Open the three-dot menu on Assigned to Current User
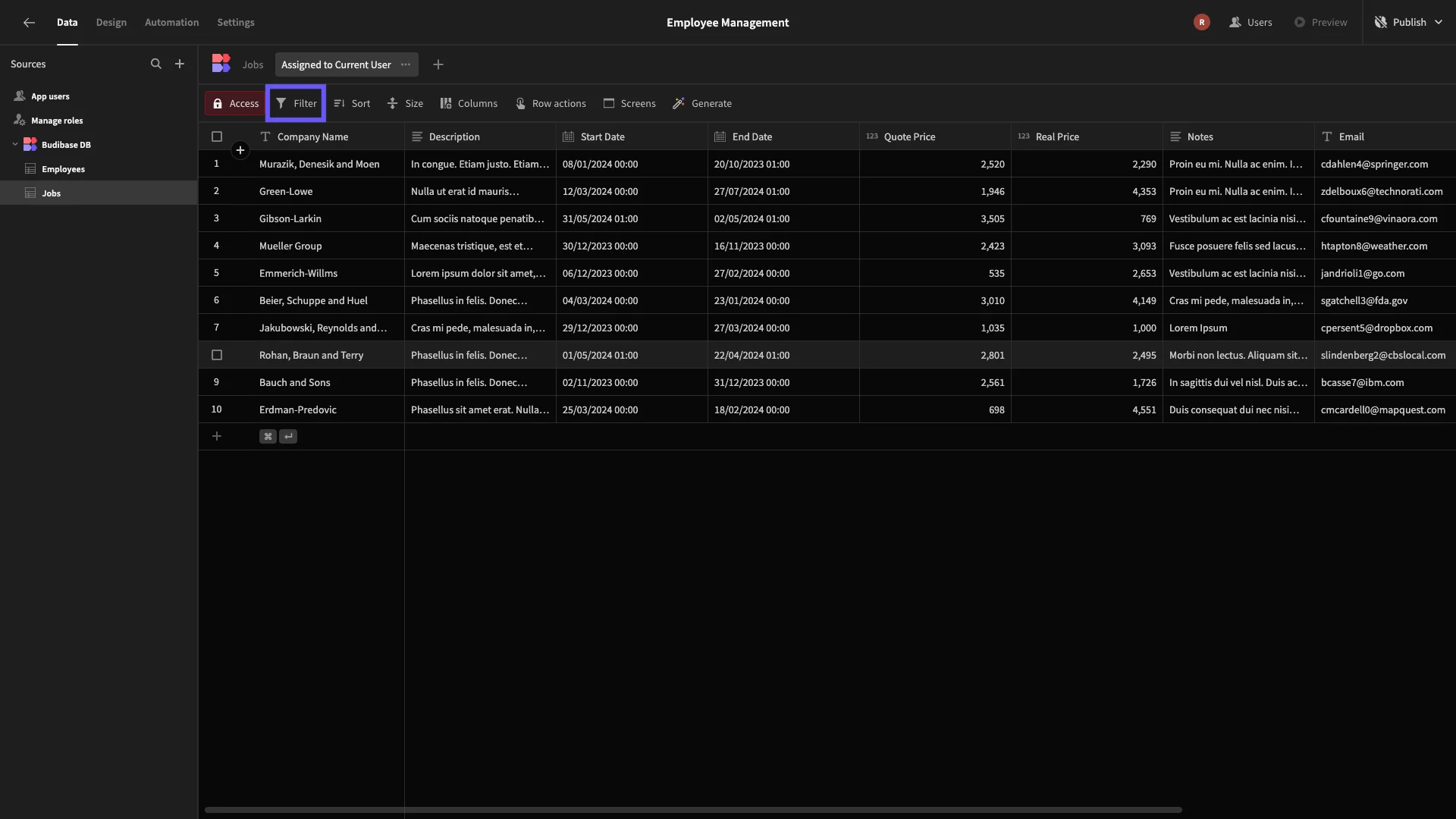This screenshot has width=1456, height=819. (x=406, y=64)
